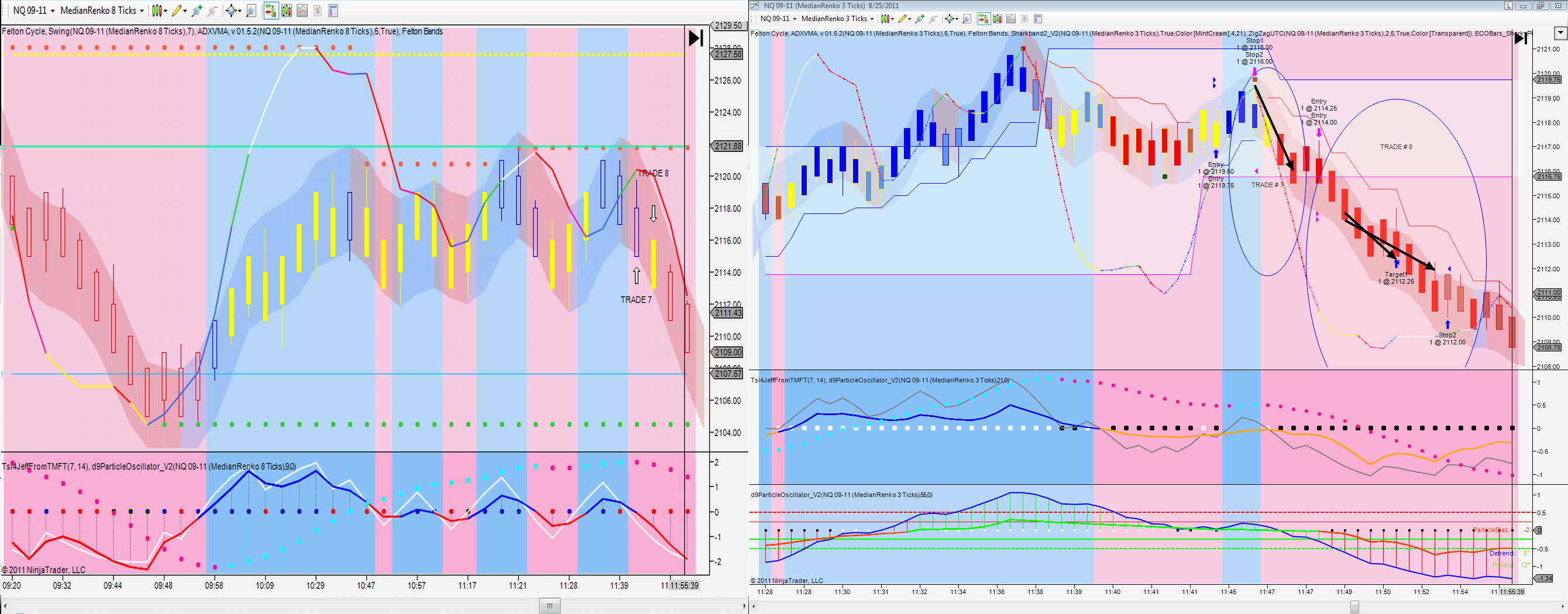Click the right scroll arrow of 3 Ticks chart
The height and width of the screenshot is (614, 1568).
(1564, 607)
